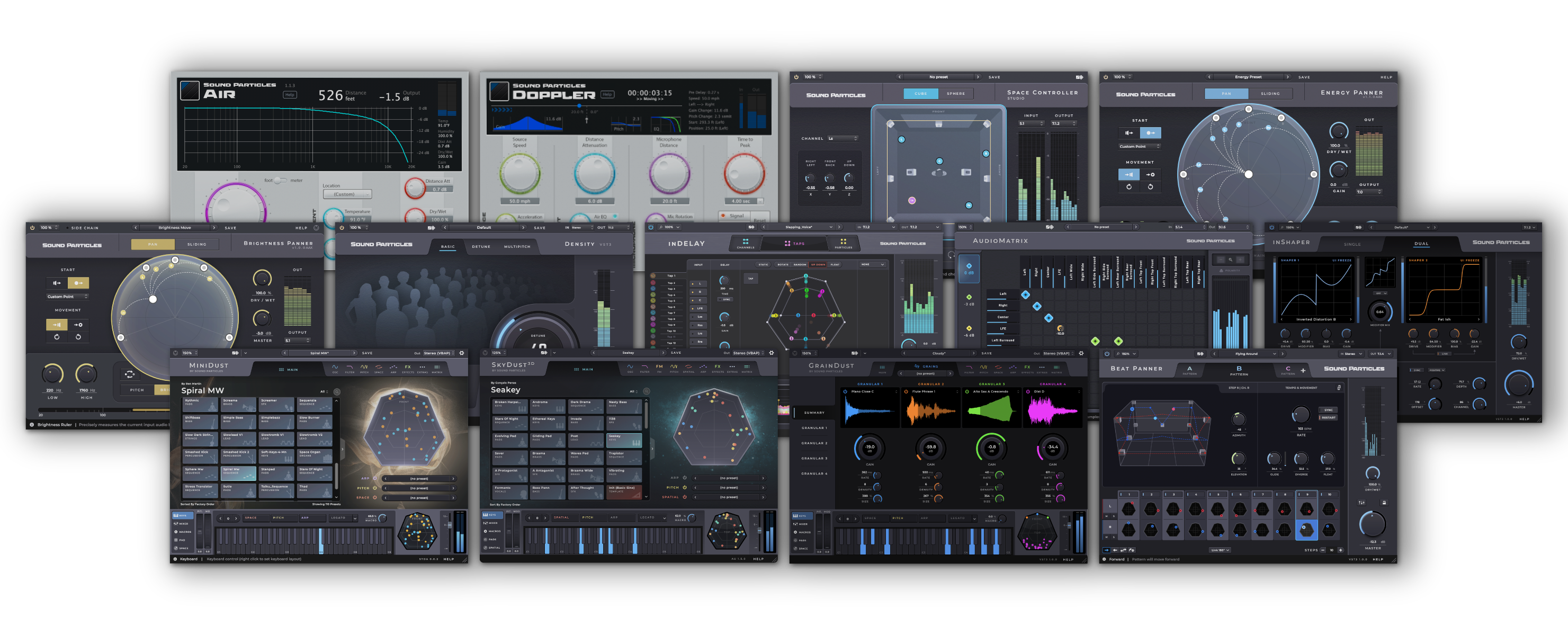1568x635 pixels.
Task: Click SAVE in MiniDust top bar
Action: tap(367, 353)
